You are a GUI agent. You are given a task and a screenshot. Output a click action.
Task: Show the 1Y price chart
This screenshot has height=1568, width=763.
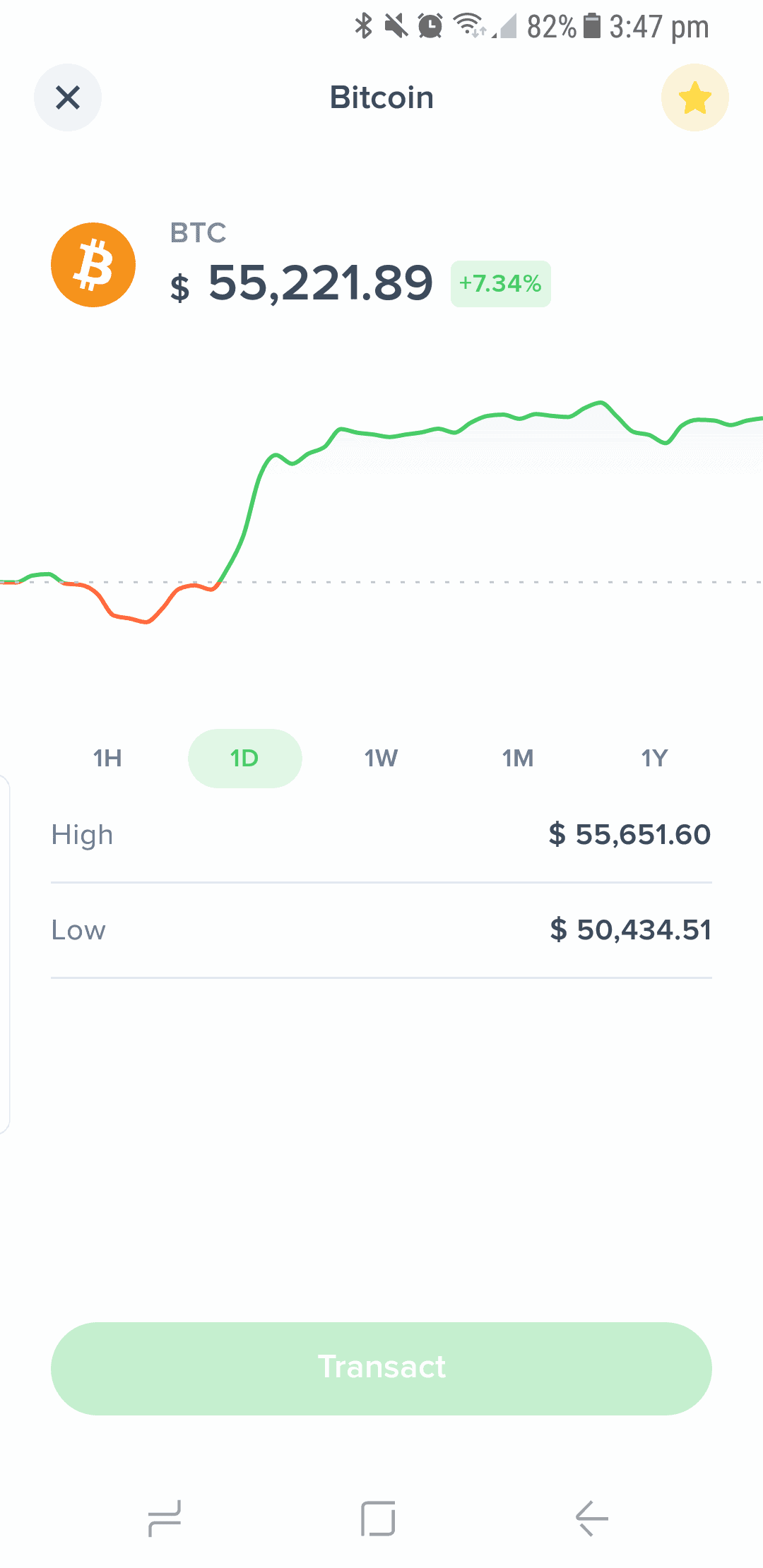pos(654,759)
